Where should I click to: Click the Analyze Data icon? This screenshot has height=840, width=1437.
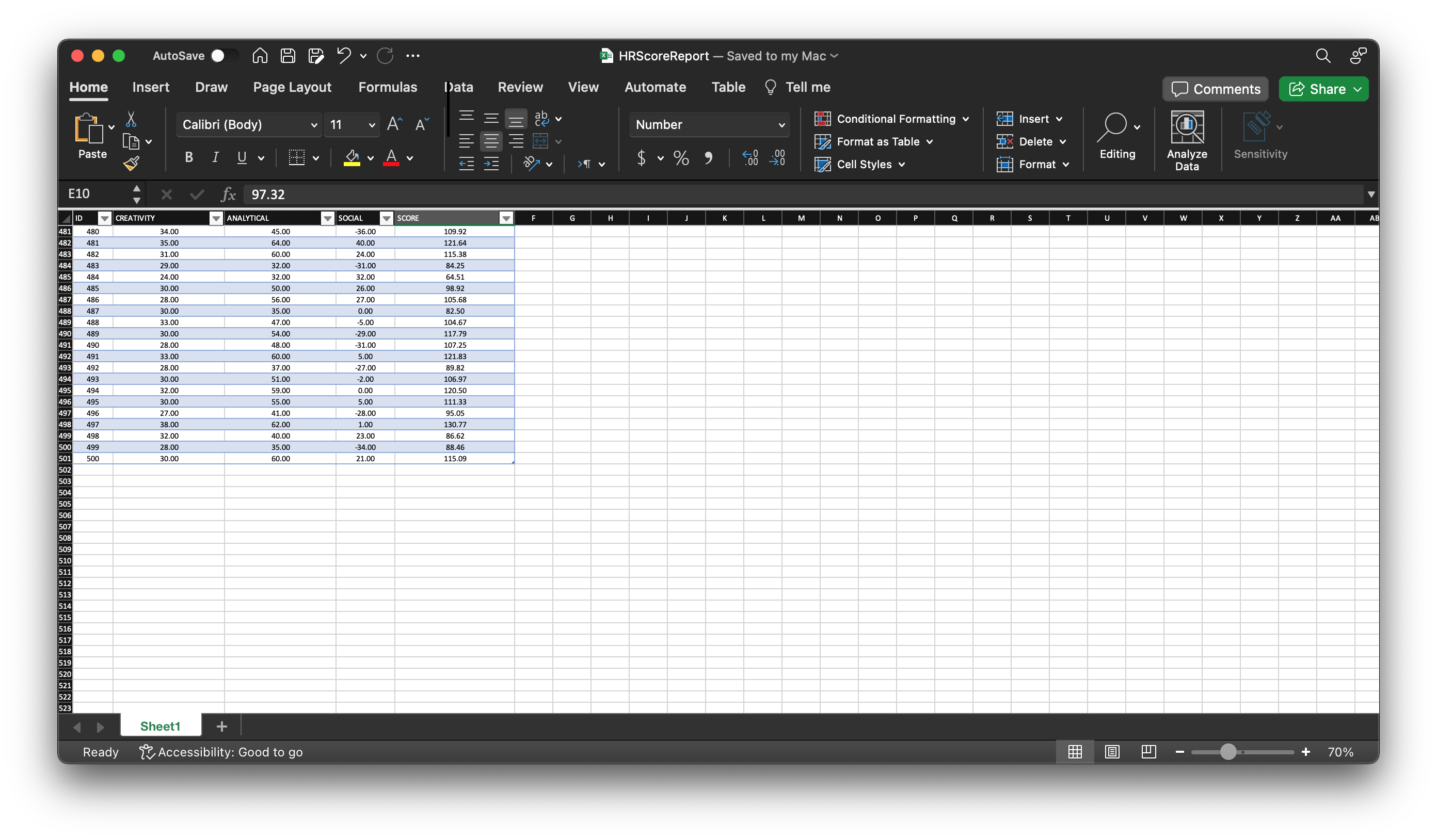(1187, 127)
